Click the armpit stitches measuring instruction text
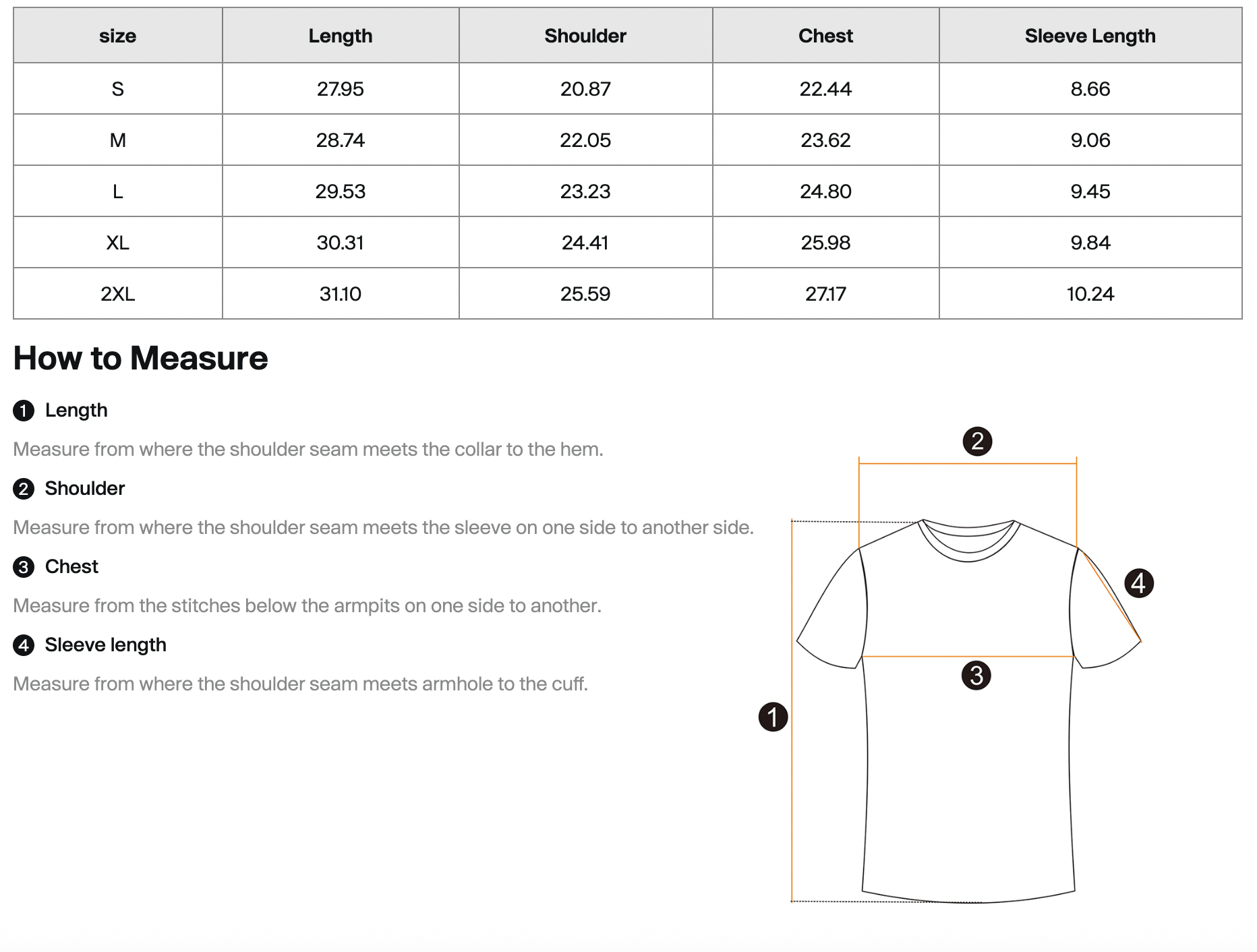Image resolution: width=1257 pixels, height=952 pixels. [307, 606]
